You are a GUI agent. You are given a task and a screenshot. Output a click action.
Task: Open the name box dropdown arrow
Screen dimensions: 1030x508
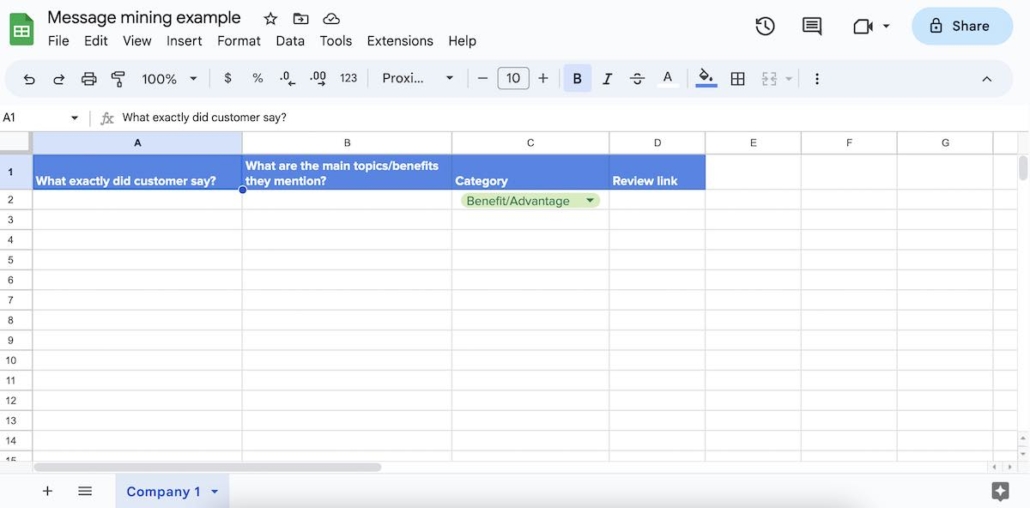click(x=75, y=118)
